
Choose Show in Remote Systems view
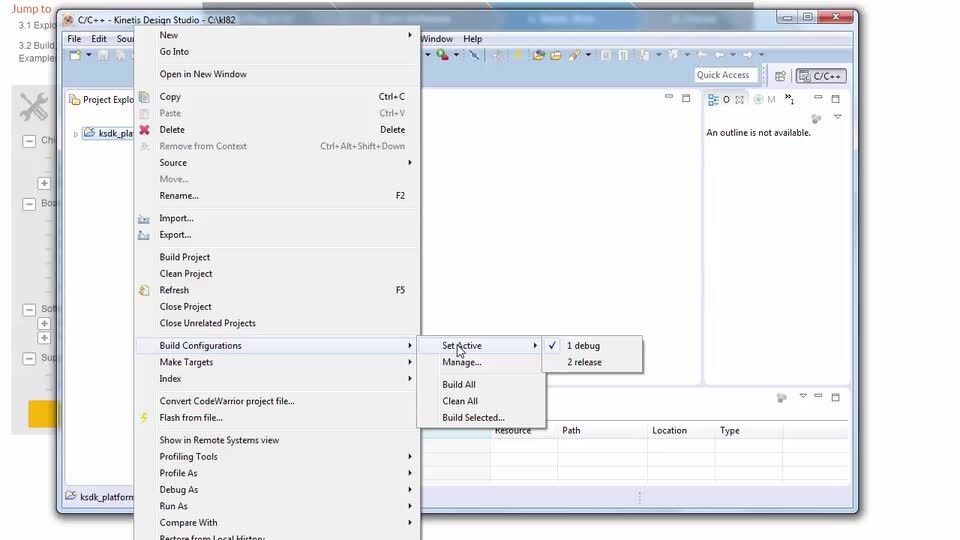277,440
